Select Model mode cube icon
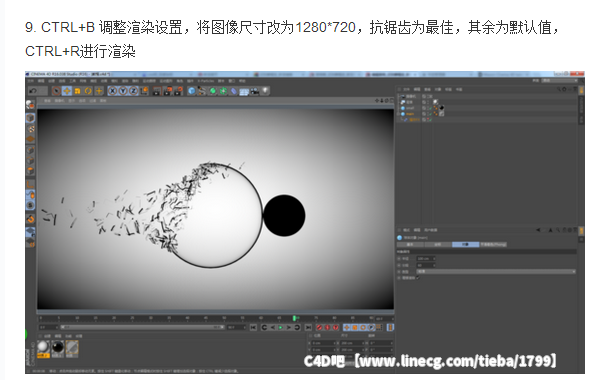This screenshot has height=380, width=590. point(30,118)
